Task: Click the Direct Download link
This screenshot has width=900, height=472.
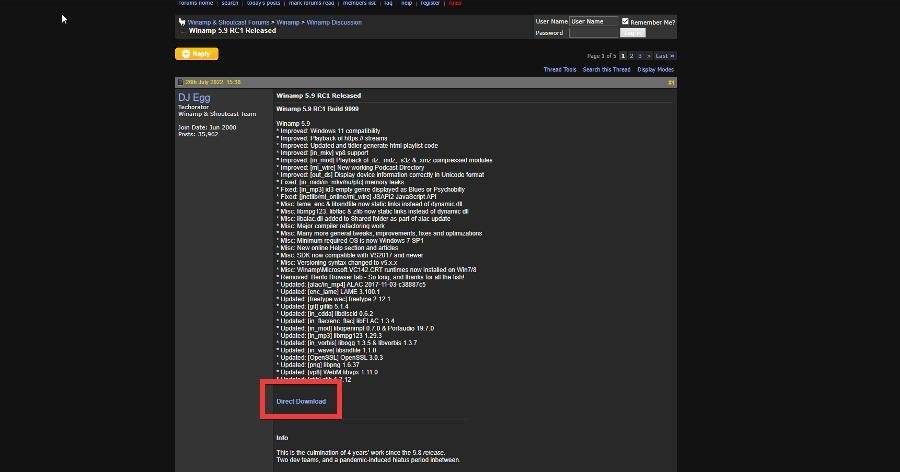Action: (301, 401)
